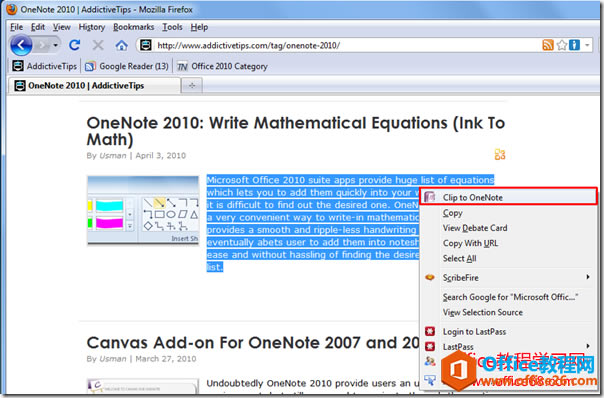604x398 pixels.
Task: Click the date text "March 27, 2010"
Action: [x=166, y=359]
